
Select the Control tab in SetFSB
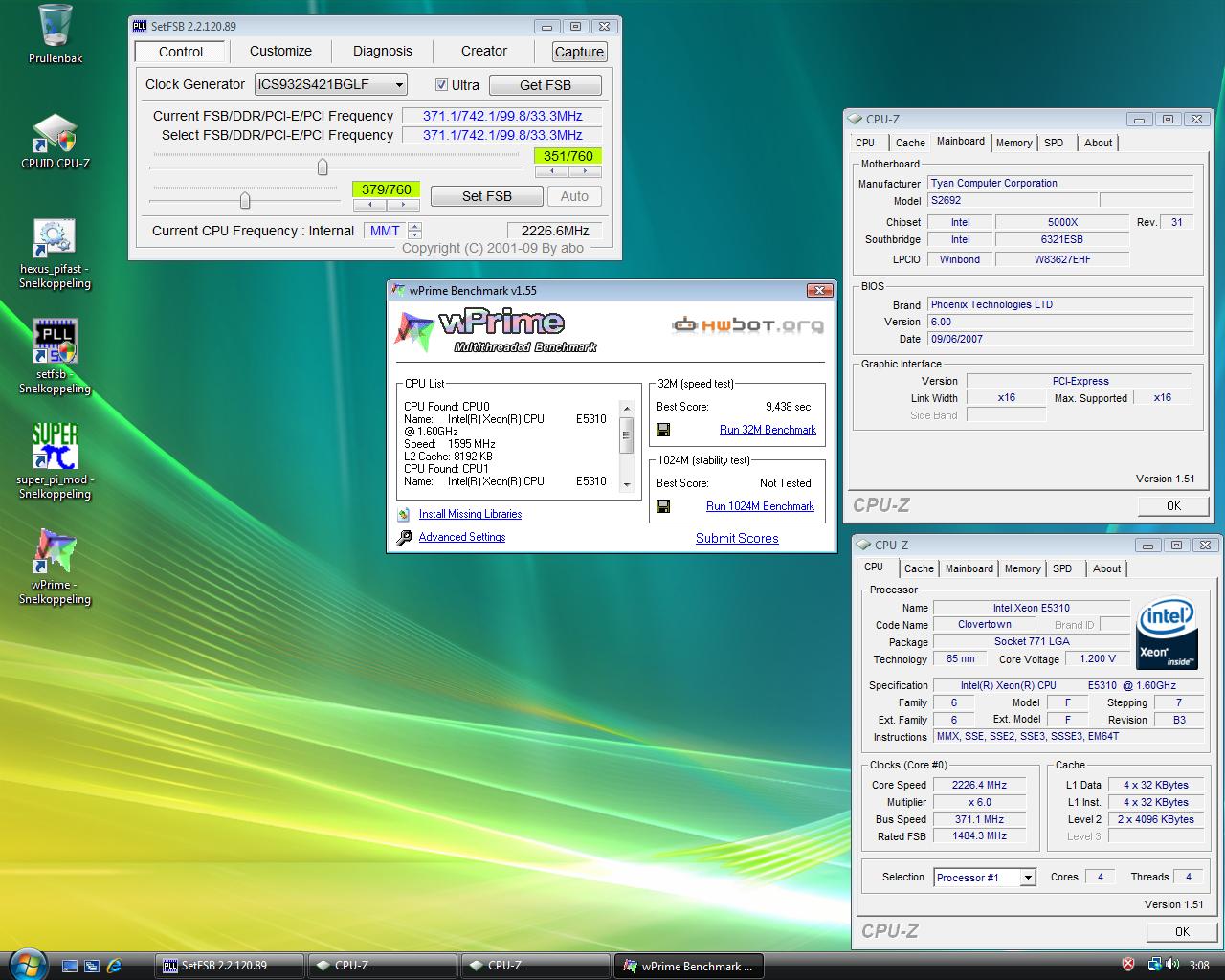tap(181, 52)
